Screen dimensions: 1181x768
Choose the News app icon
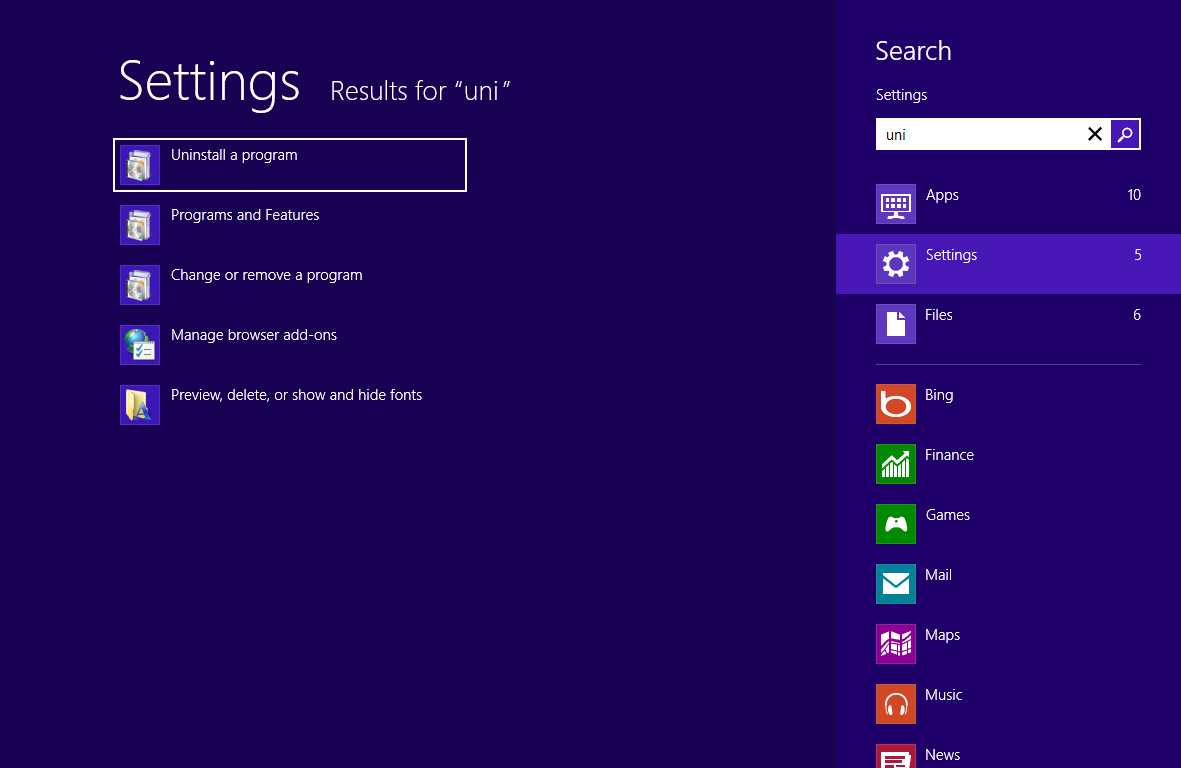[896, 757]
